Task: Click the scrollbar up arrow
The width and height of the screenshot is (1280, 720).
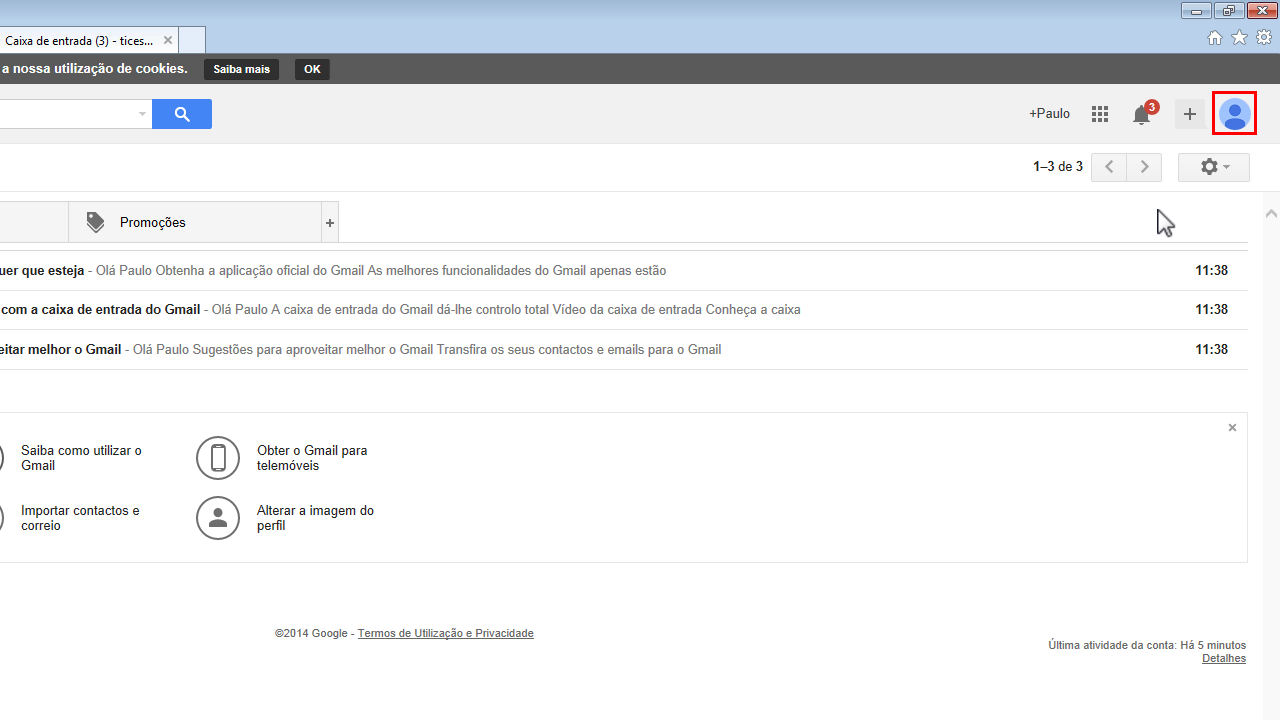Action: point(1271,213)
